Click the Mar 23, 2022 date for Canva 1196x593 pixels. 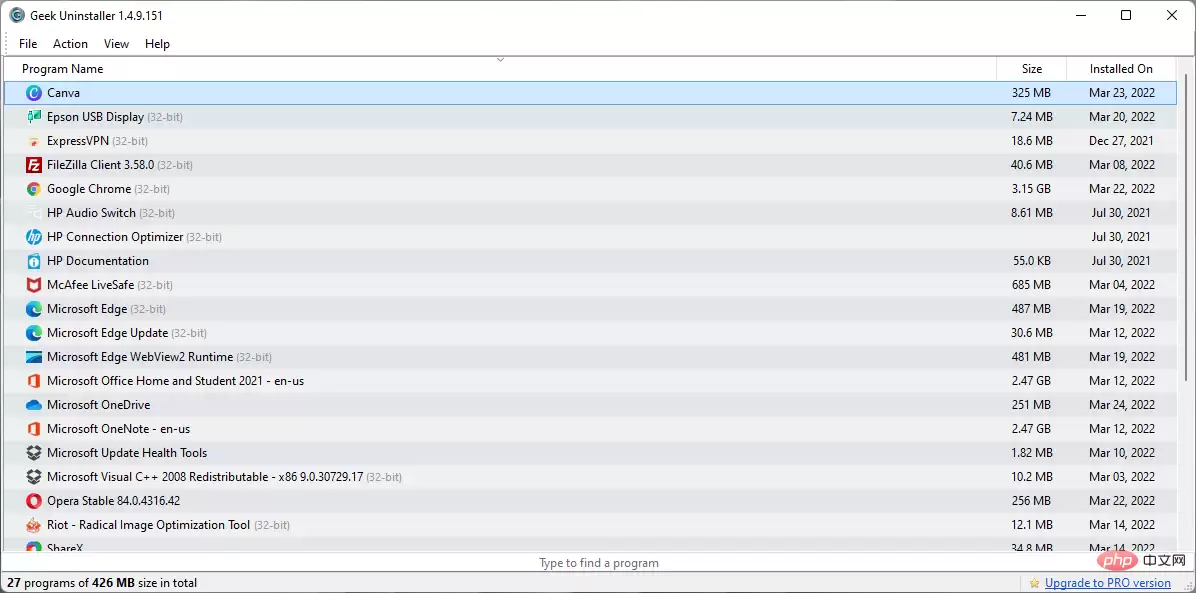(1121, 93)
